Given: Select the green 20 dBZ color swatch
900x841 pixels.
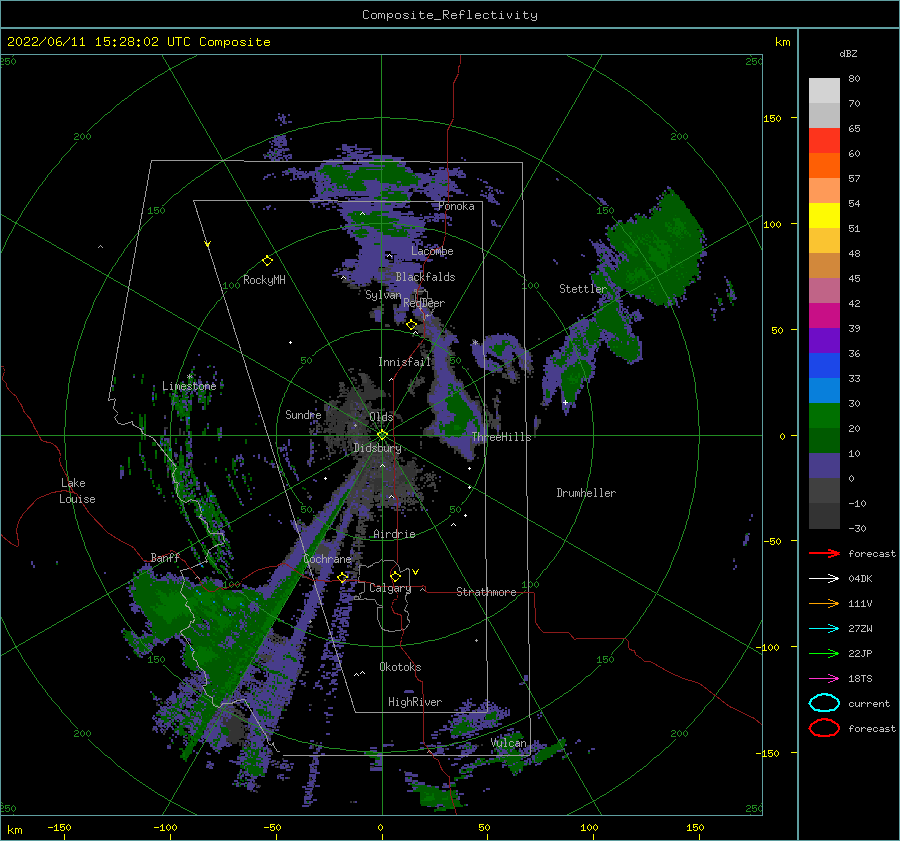Looking at the screenshot, I should (824, 416).
